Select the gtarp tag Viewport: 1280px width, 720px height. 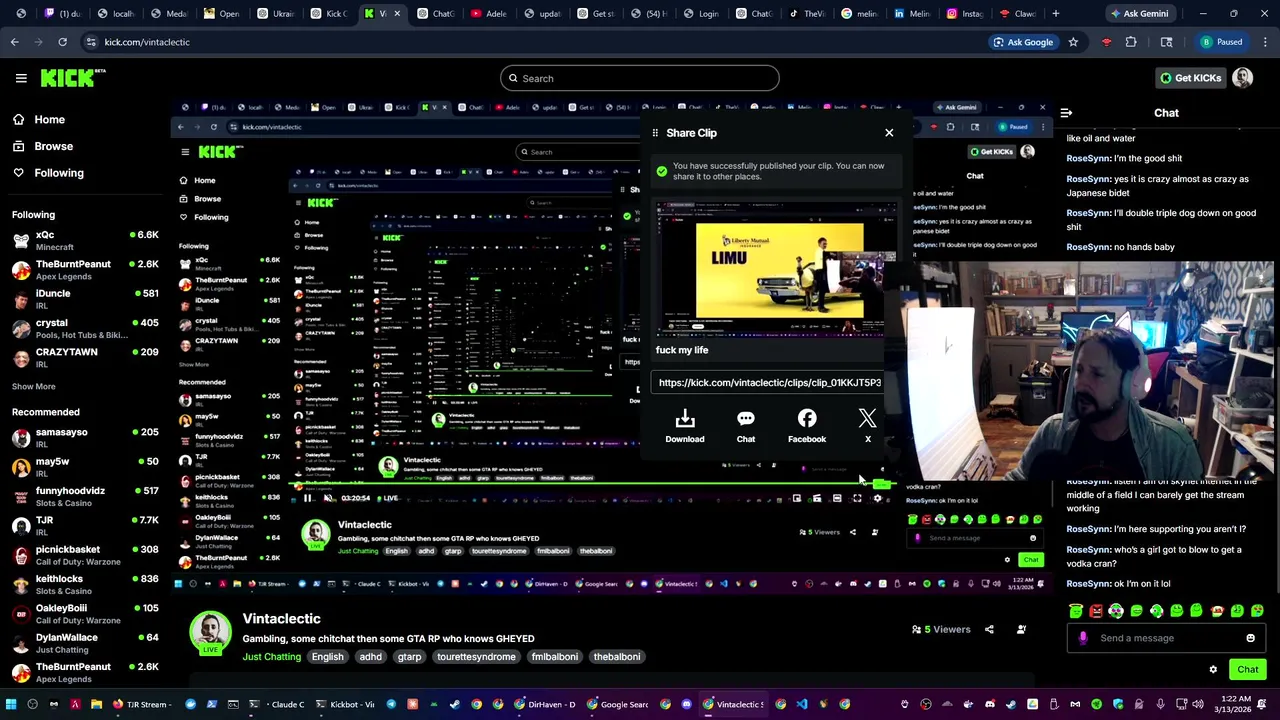coord(409,657)
